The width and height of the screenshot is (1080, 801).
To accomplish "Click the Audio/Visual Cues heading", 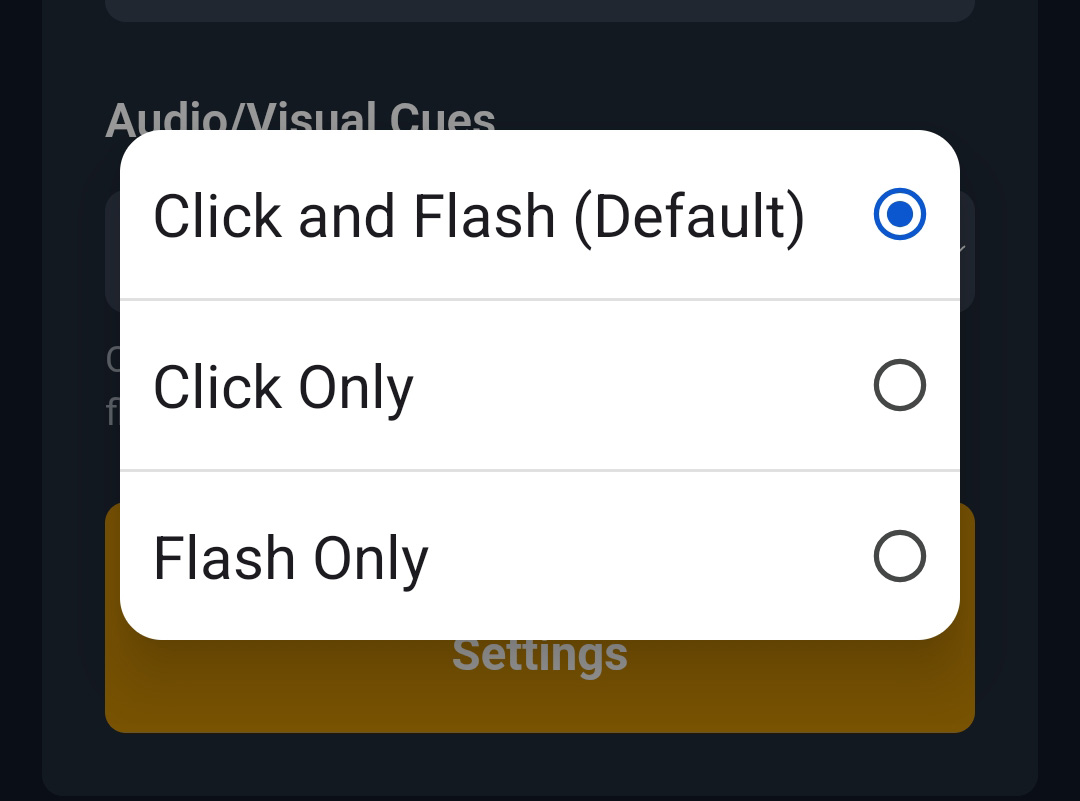I will click(301, 119).
